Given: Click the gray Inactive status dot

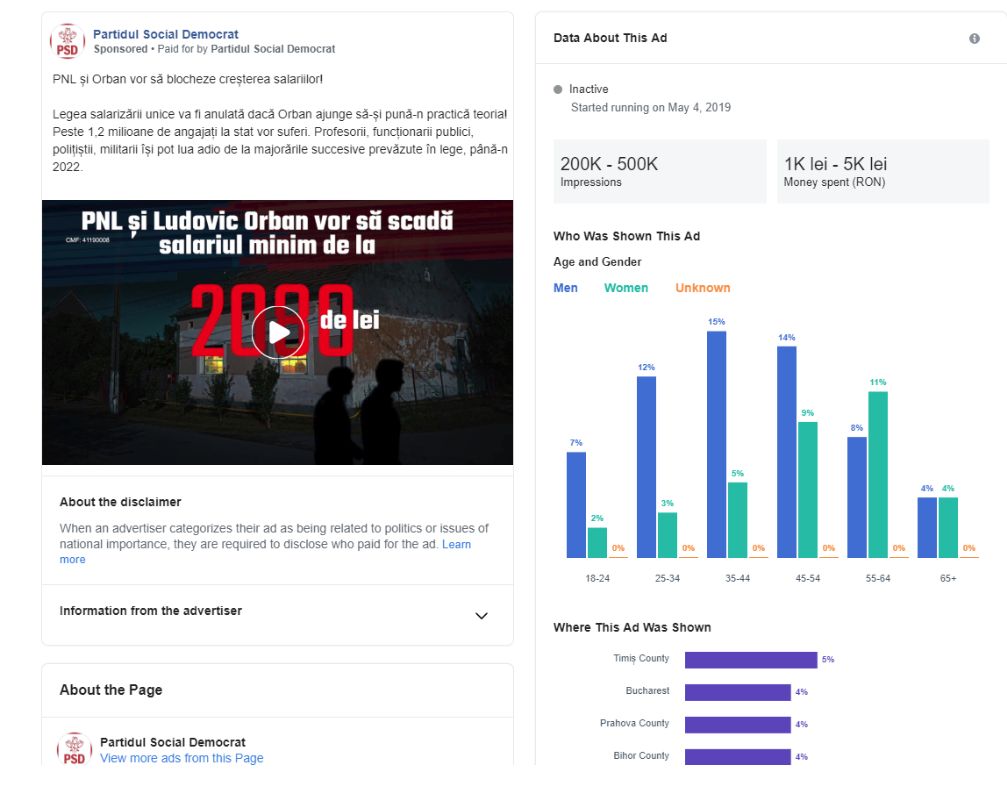Looking at the screenshot, I should pos(558,90).
